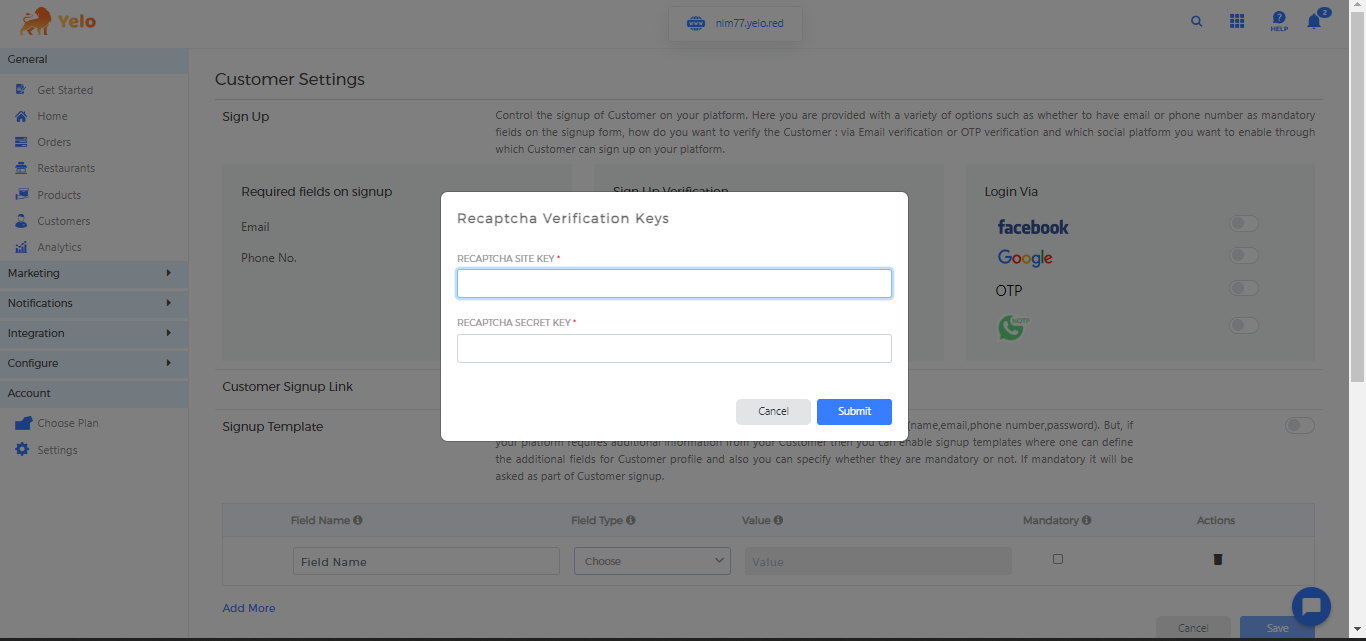Go to Restaurants in sidebar
1366x641 pixels.
pos(66,168)
